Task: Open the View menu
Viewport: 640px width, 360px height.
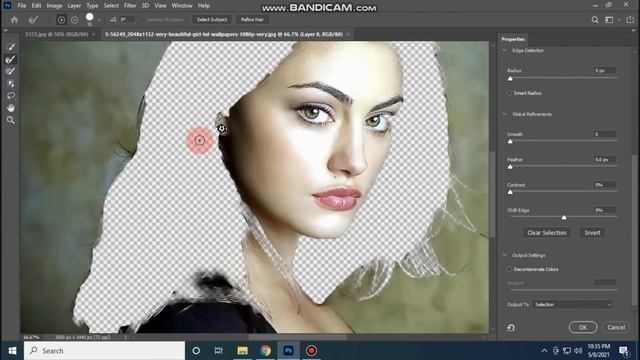Action: [160, 6]
